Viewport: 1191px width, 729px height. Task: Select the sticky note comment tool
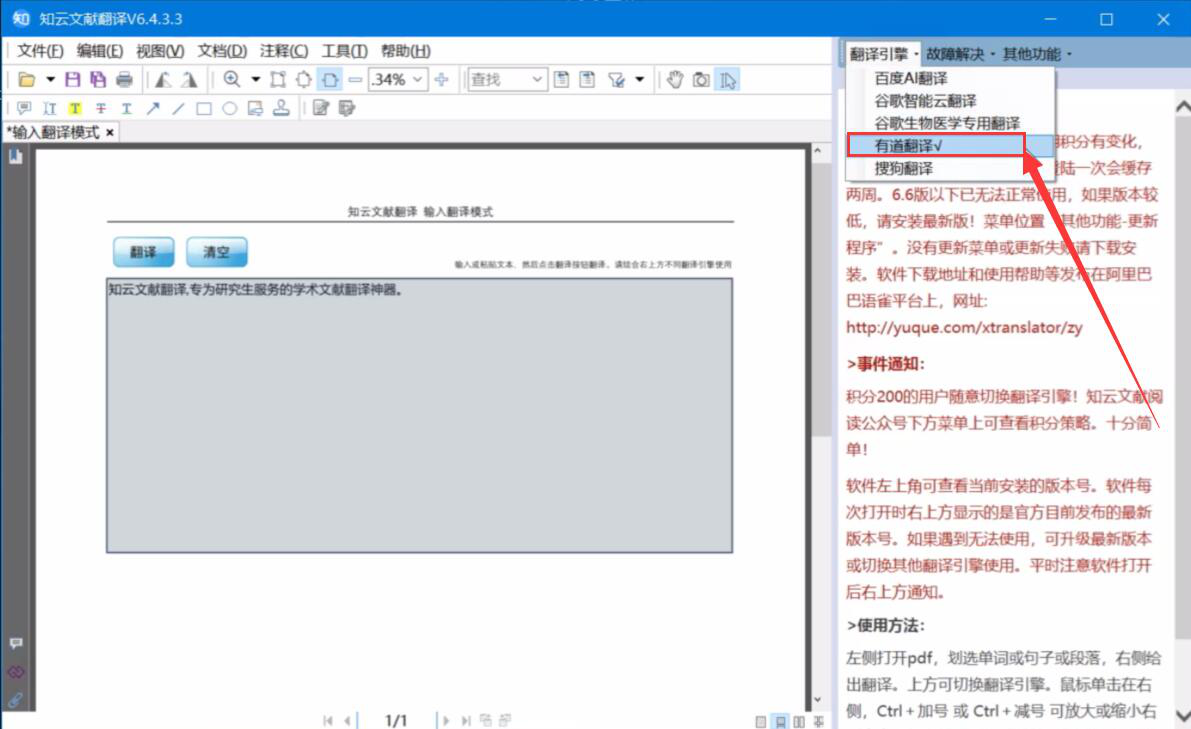pyautogui.click(x=24, y=109)
